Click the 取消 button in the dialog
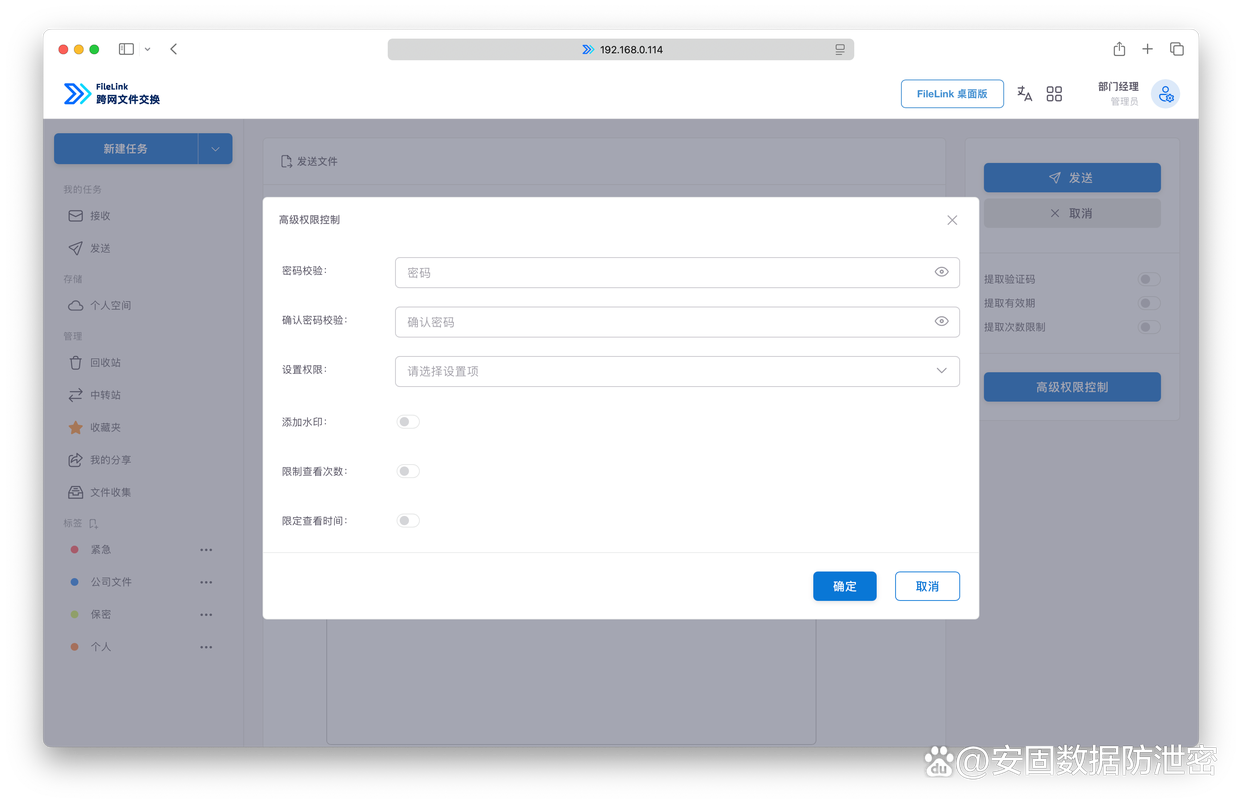The height and width of the screenshot is (804, 1242). (927, 586)
